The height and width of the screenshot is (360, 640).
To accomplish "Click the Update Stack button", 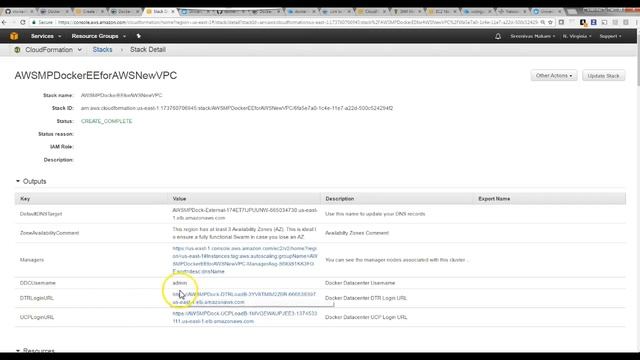I will click(x=603, y=76).
